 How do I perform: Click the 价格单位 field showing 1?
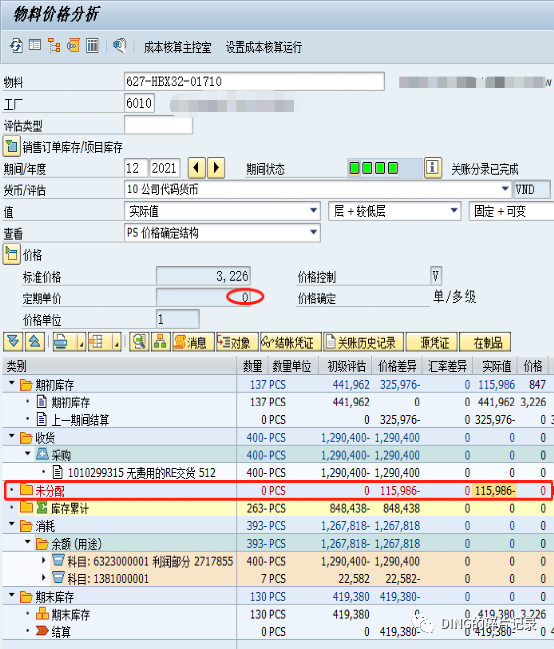pos(178,319)
